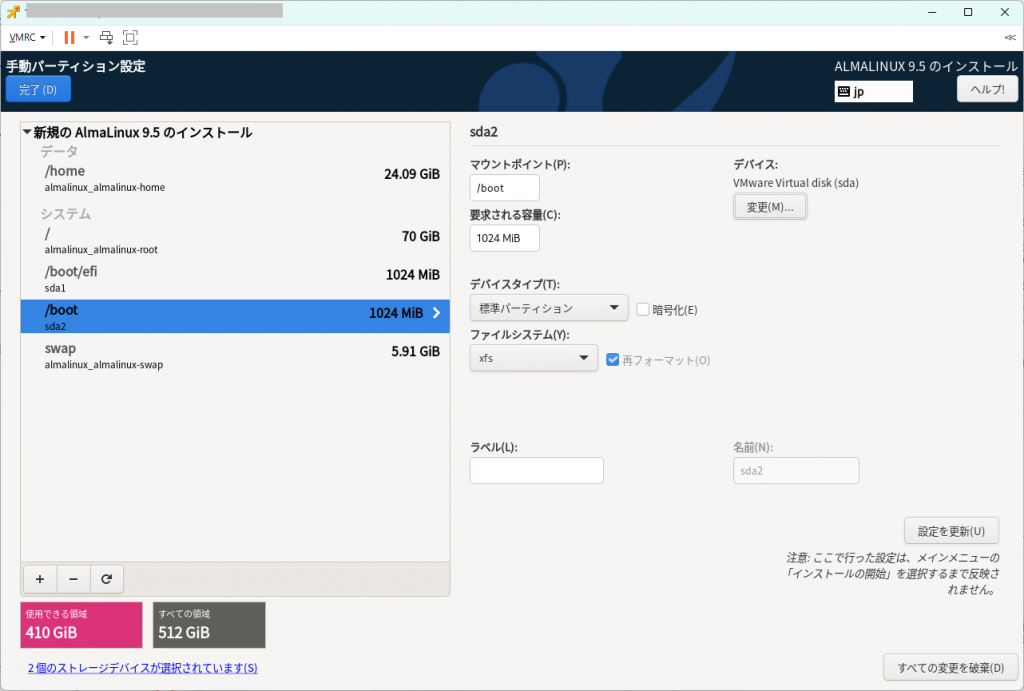Click the 名前(N) name field
Image resolution: width=1024 pixels, height=691 pixels.
pos(795,471)
